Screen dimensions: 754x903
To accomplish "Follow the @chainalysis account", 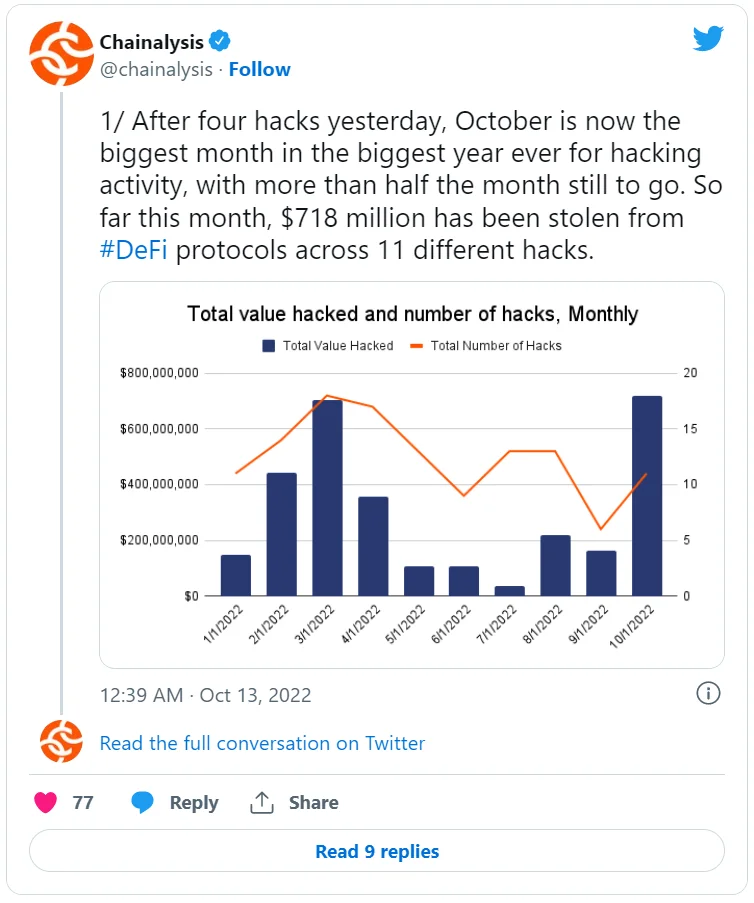I will (260, 69).
